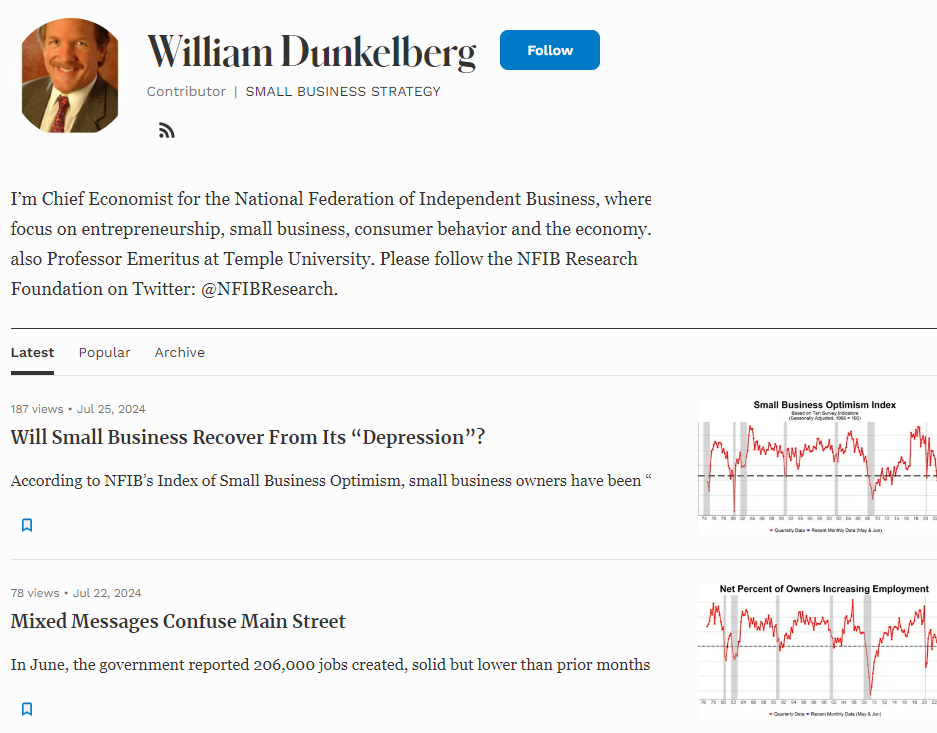Bookmark the "Mixed Messages Confuse Main Street" article
The image size is (937, 733).
(x=27, y=709)
